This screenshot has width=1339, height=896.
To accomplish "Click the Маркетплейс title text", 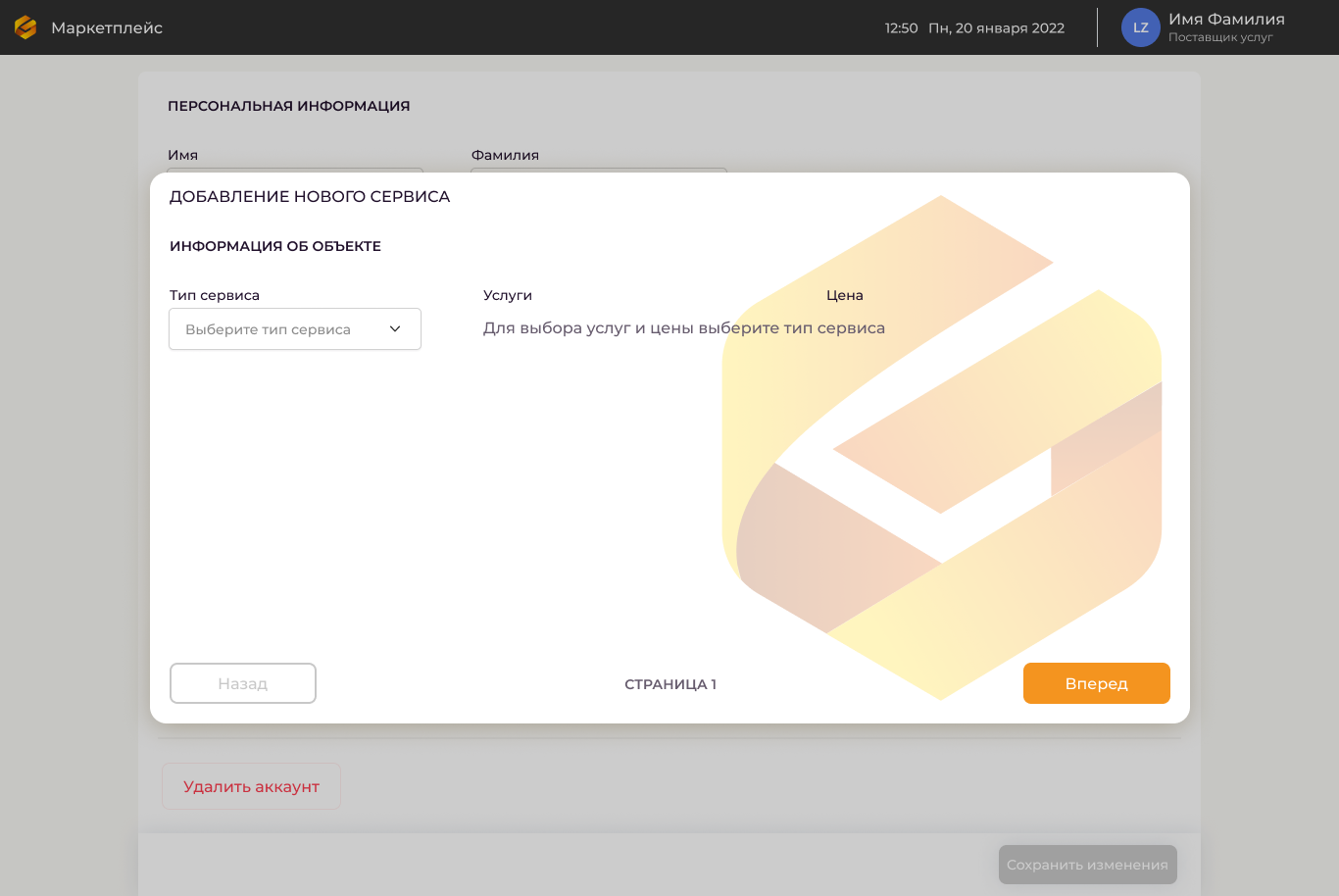I will 107,27.
